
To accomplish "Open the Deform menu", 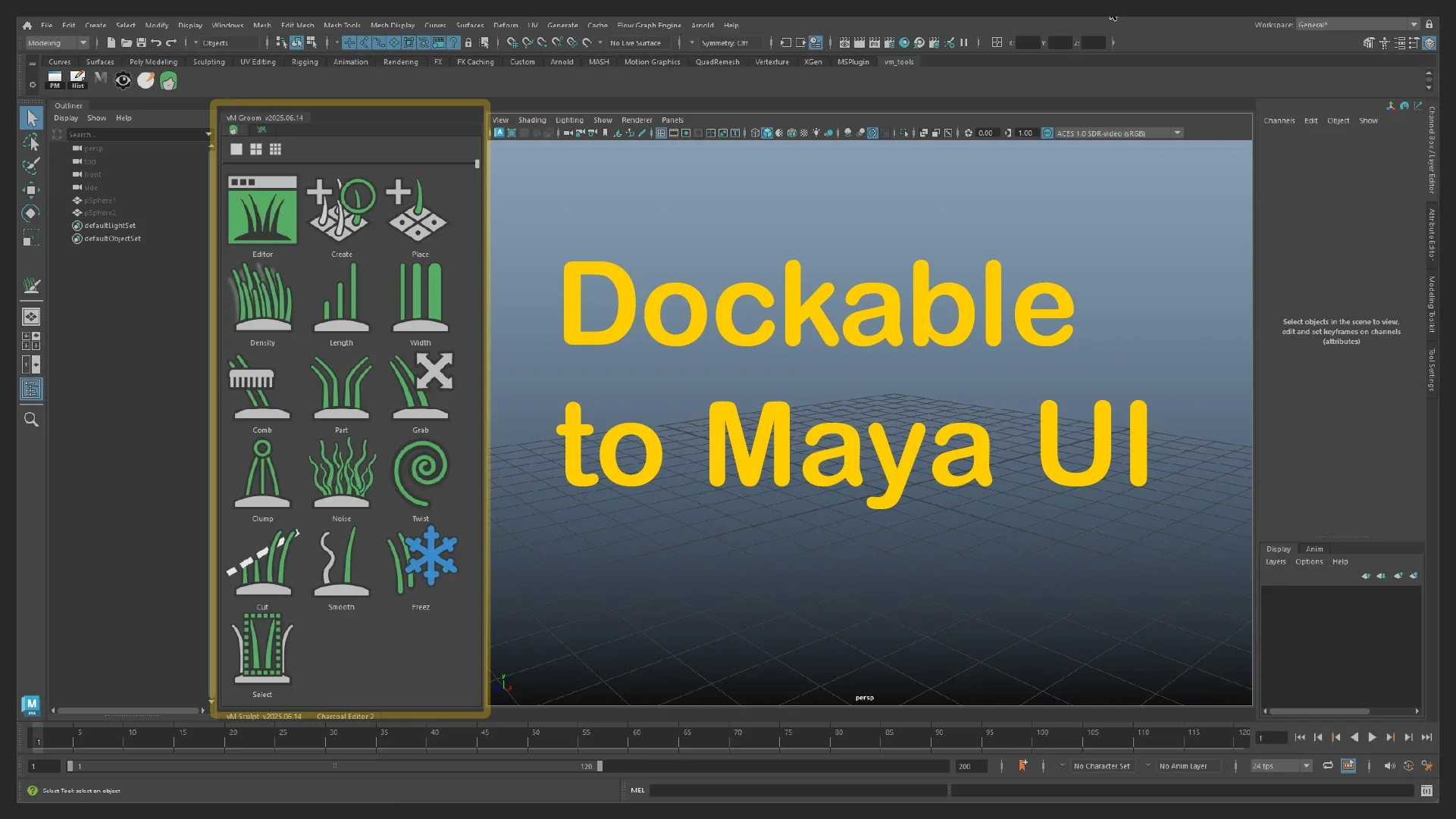I will click(x=506, y=25).
